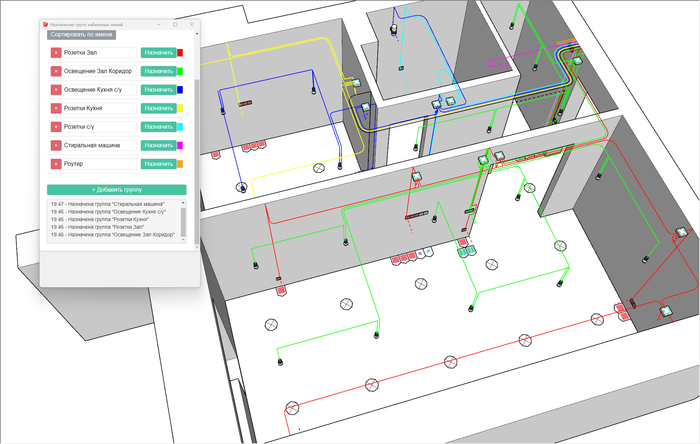Delete the 'Роутер' group
This screenshot has width=700, height=444.
[x=56, y=164]
